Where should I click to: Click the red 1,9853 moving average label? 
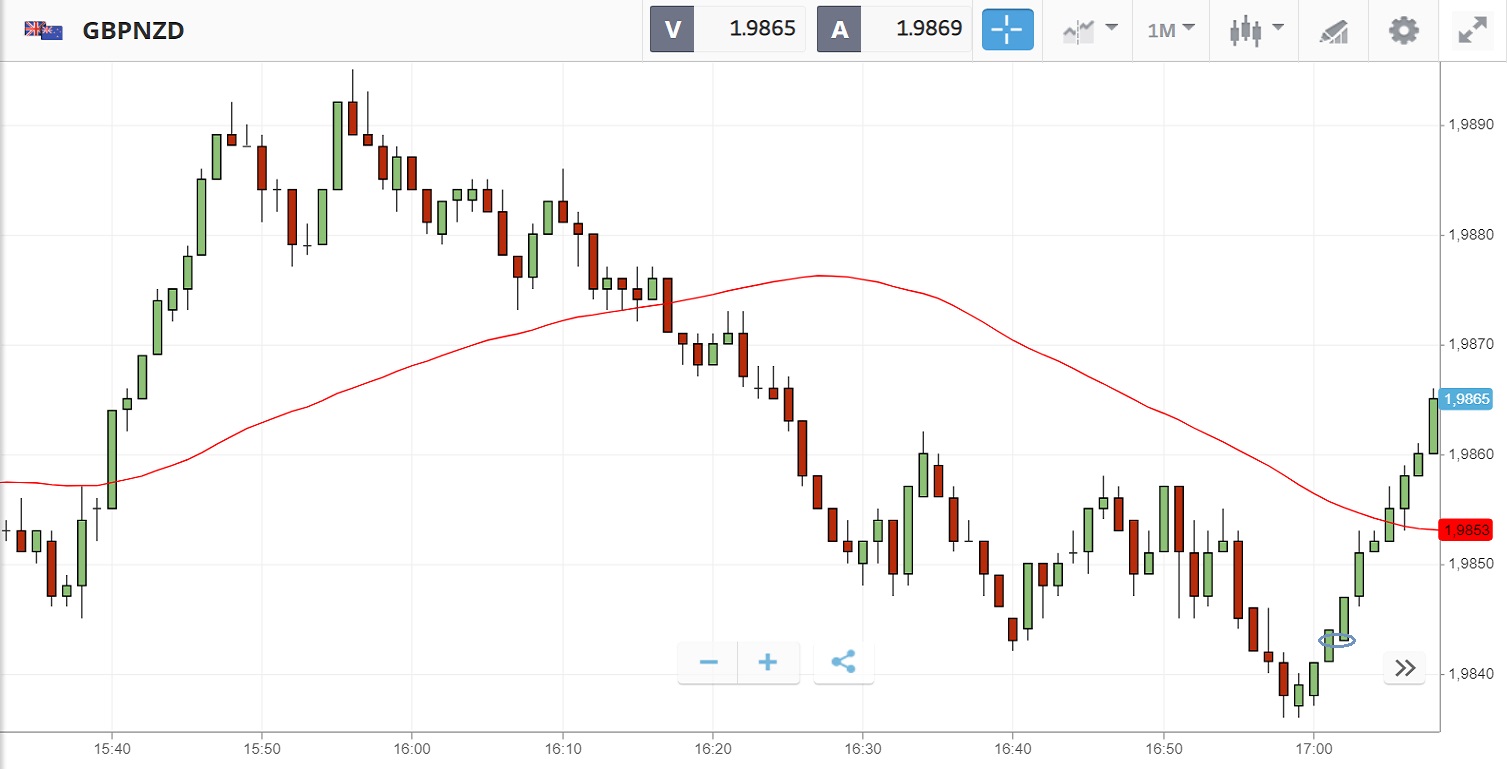click(1465, 530)
